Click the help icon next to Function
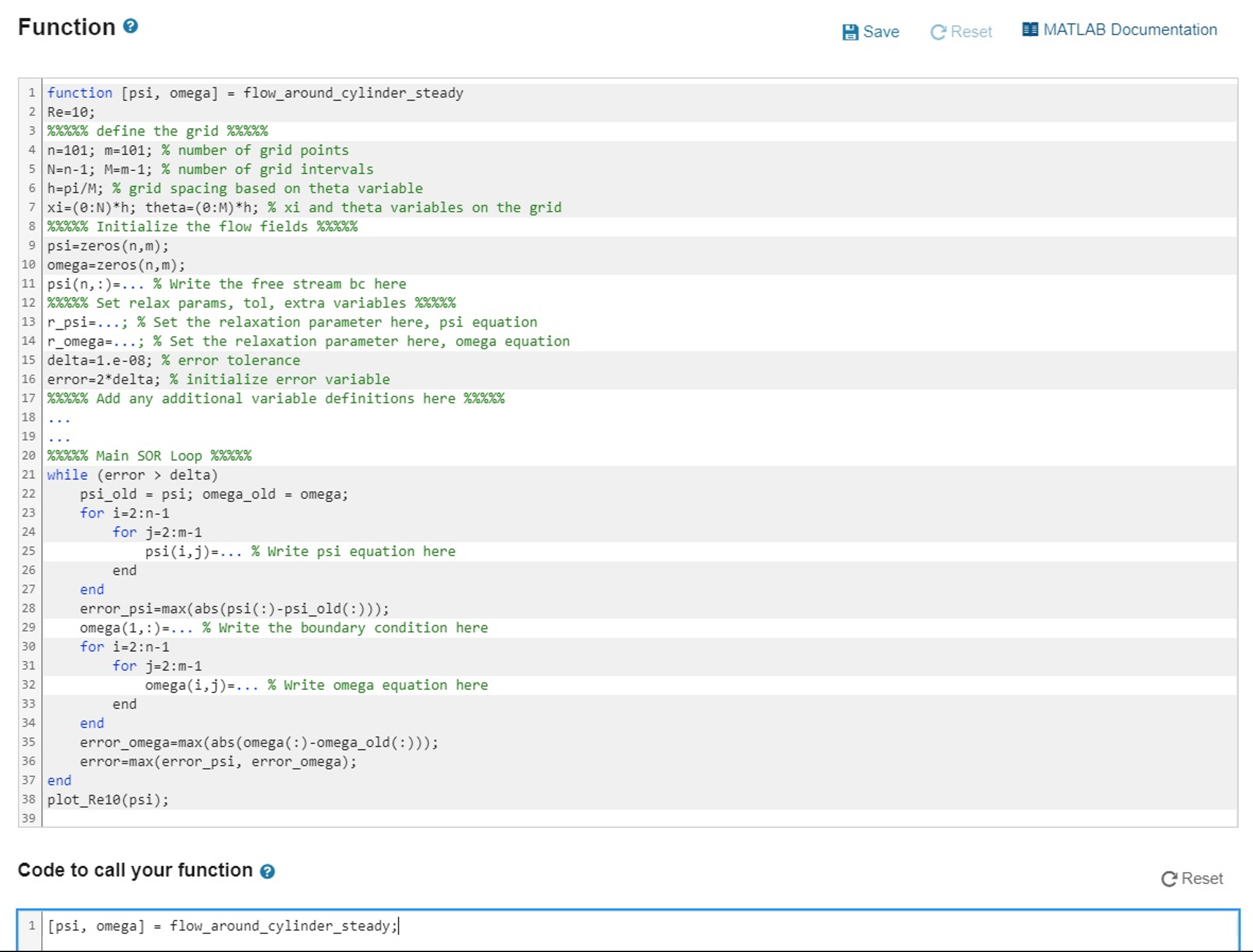 pyautogui.click(x=129, y=26)
